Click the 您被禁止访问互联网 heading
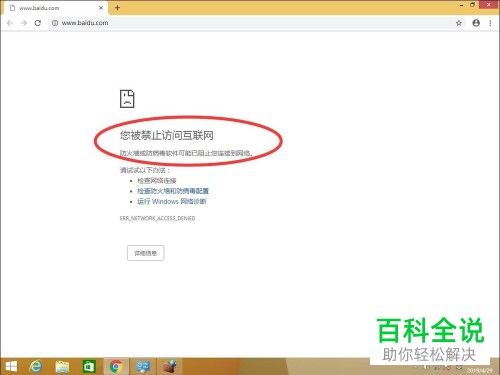 tap(167, 135)
